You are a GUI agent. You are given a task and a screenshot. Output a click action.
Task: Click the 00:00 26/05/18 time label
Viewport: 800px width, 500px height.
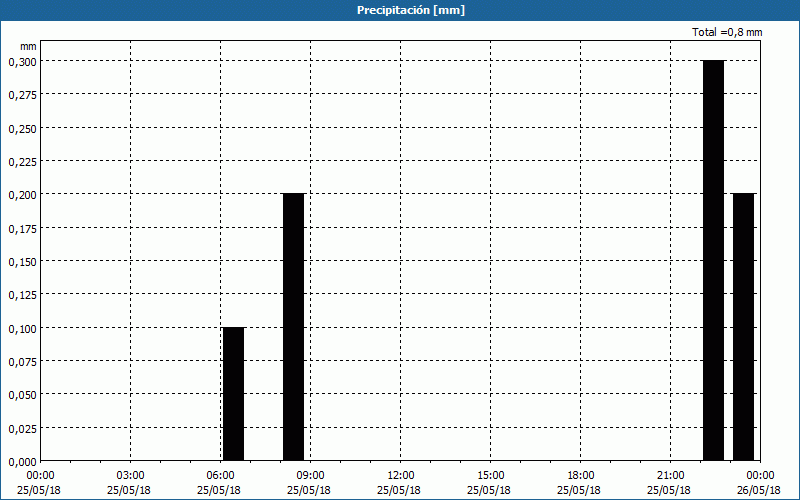click(759, 483)
